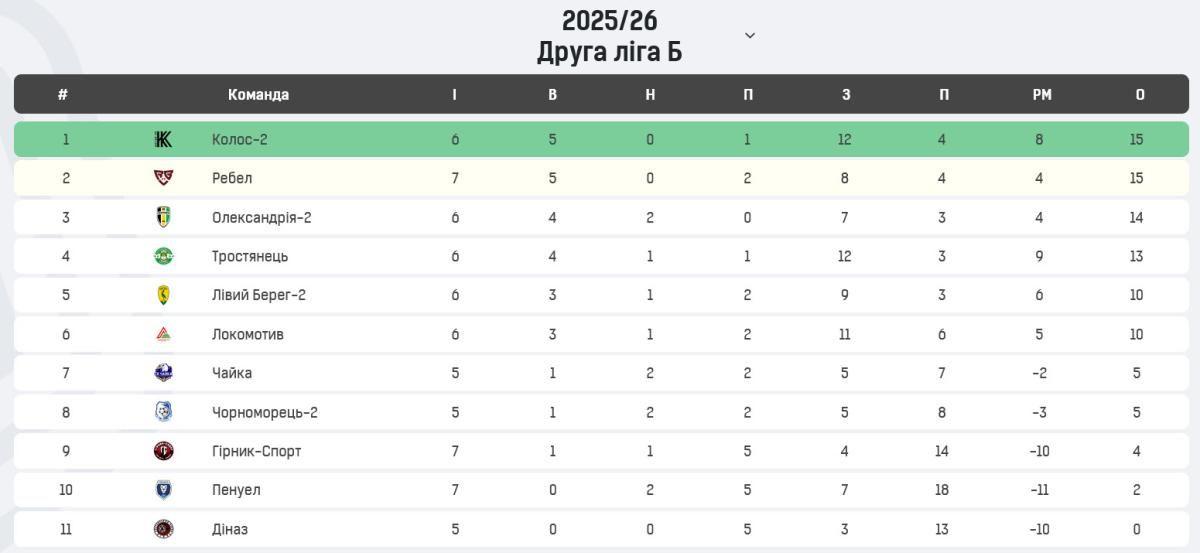This screenshot has height=553, width=1200.
Task: Open the Олександрія-2 team emblem
Action: pos(163,217)
